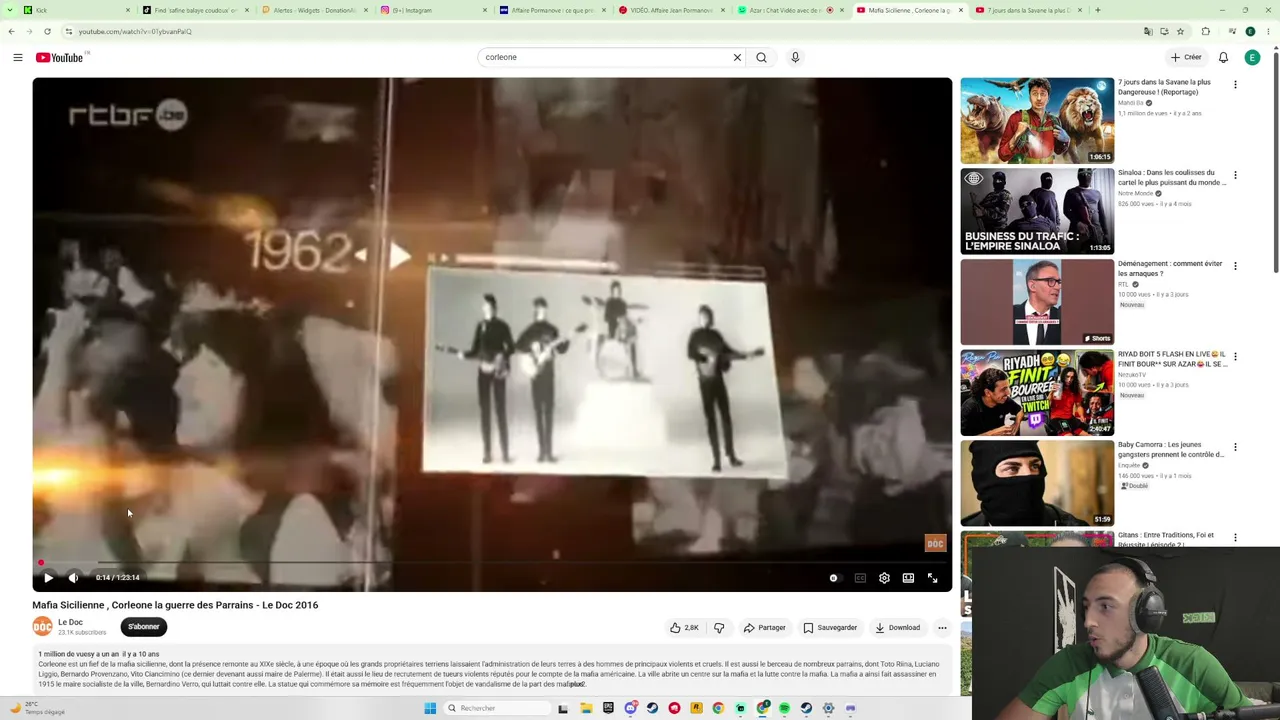The width and height of the screenshot is (1280, 720).
Task: Toggle subtitles in the player
Action: point(860,578)
